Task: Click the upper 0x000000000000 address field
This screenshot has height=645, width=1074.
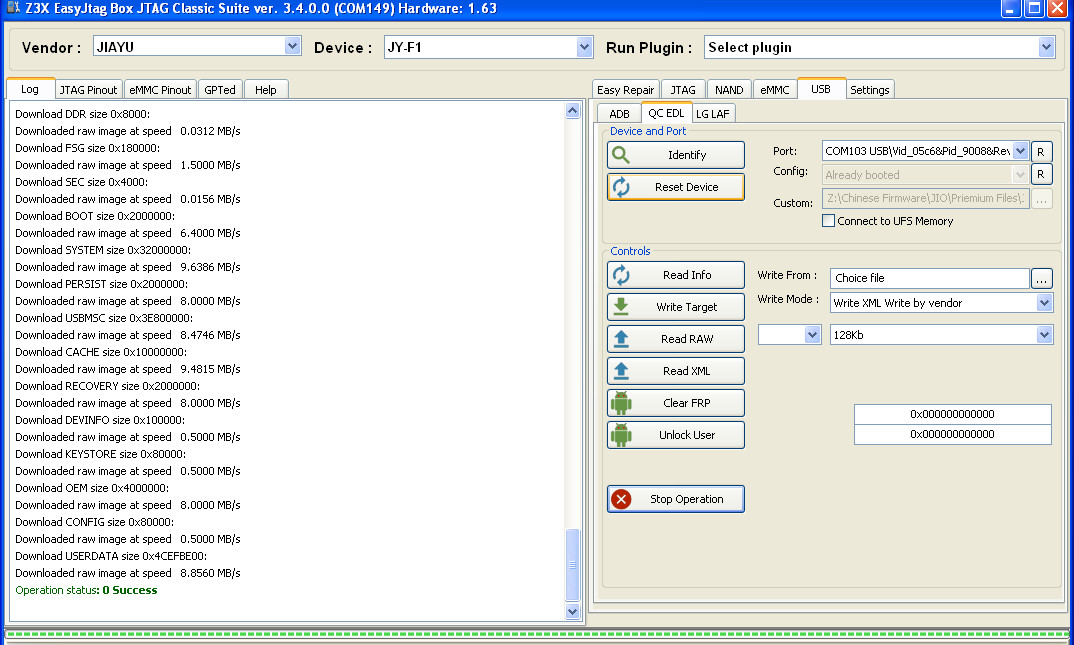Action: click(x=952, y=414)
